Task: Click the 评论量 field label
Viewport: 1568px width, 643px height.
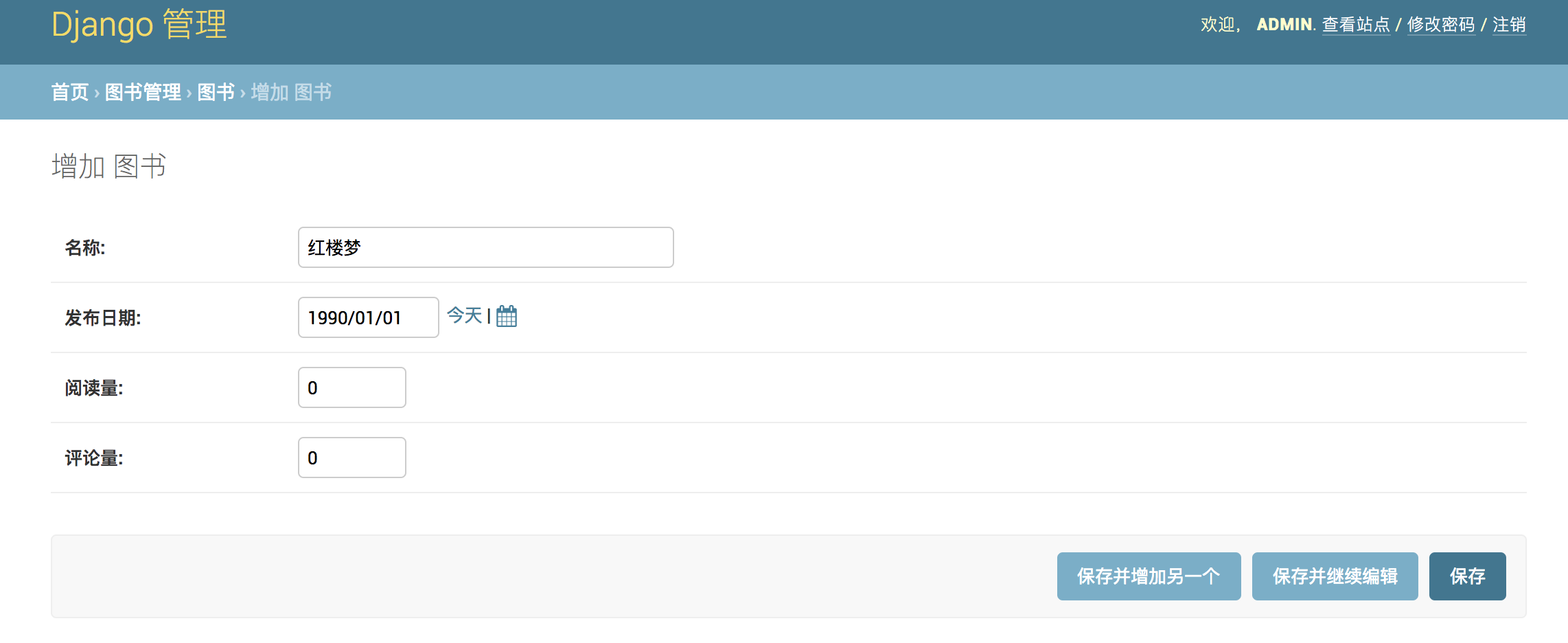Action: 94,458
